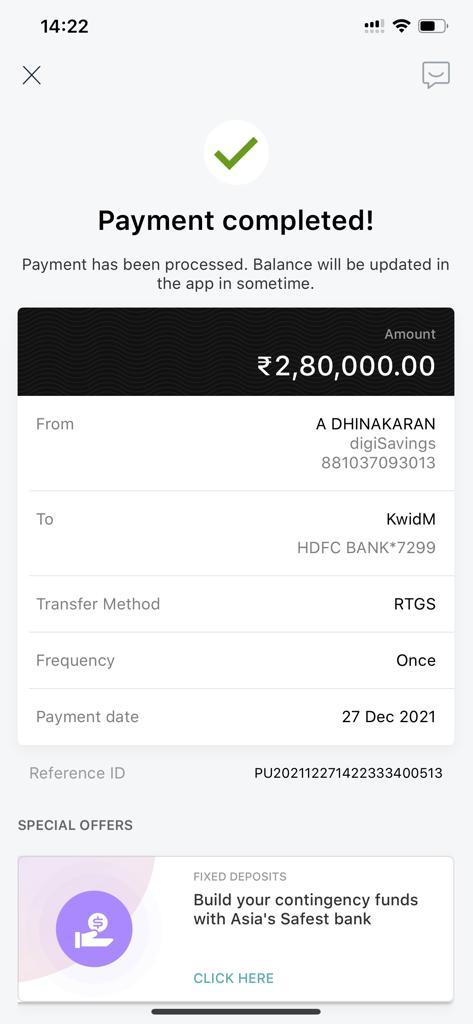Click the CLICK HERE offer link
473x1024 pixels.
pos(233,978)
